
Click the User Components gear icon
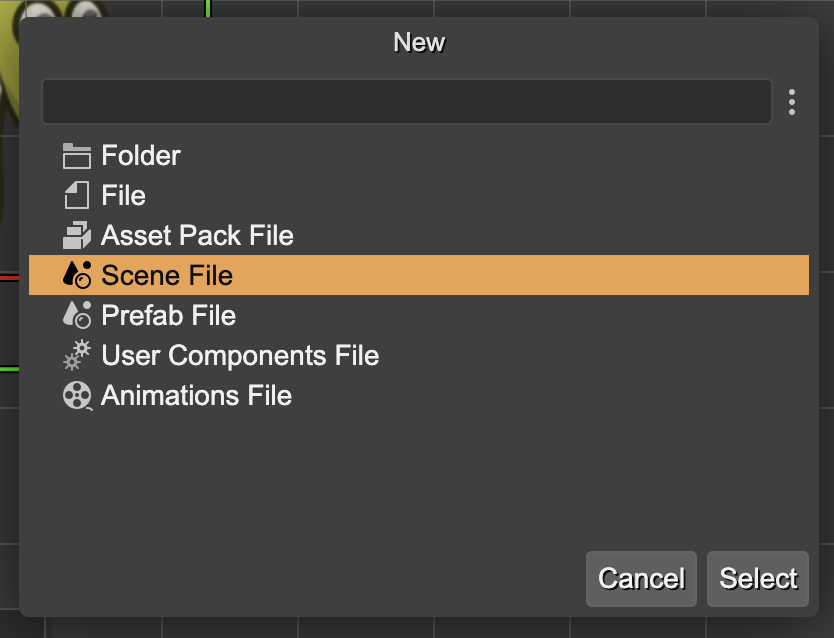pos(76,355)
